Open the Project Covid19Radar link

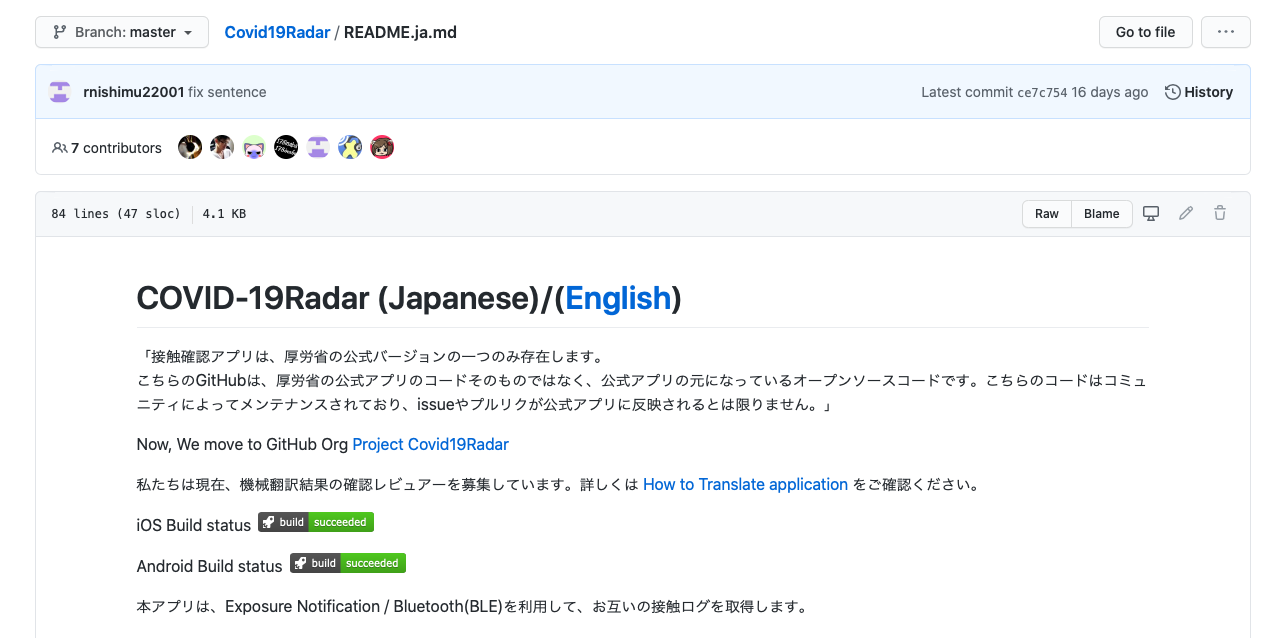pyautogui.click(x=431, y=444)
